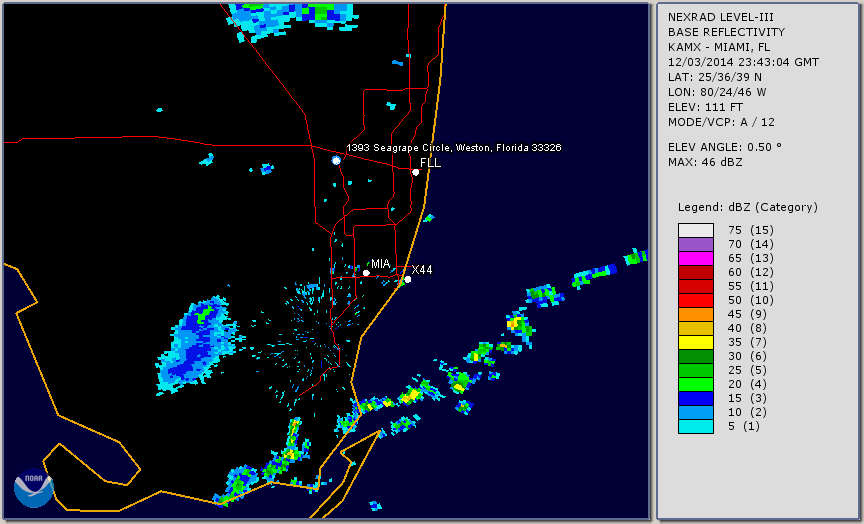Click the '12/03/2014 23:43:04 GMT' timestamp

743,62
